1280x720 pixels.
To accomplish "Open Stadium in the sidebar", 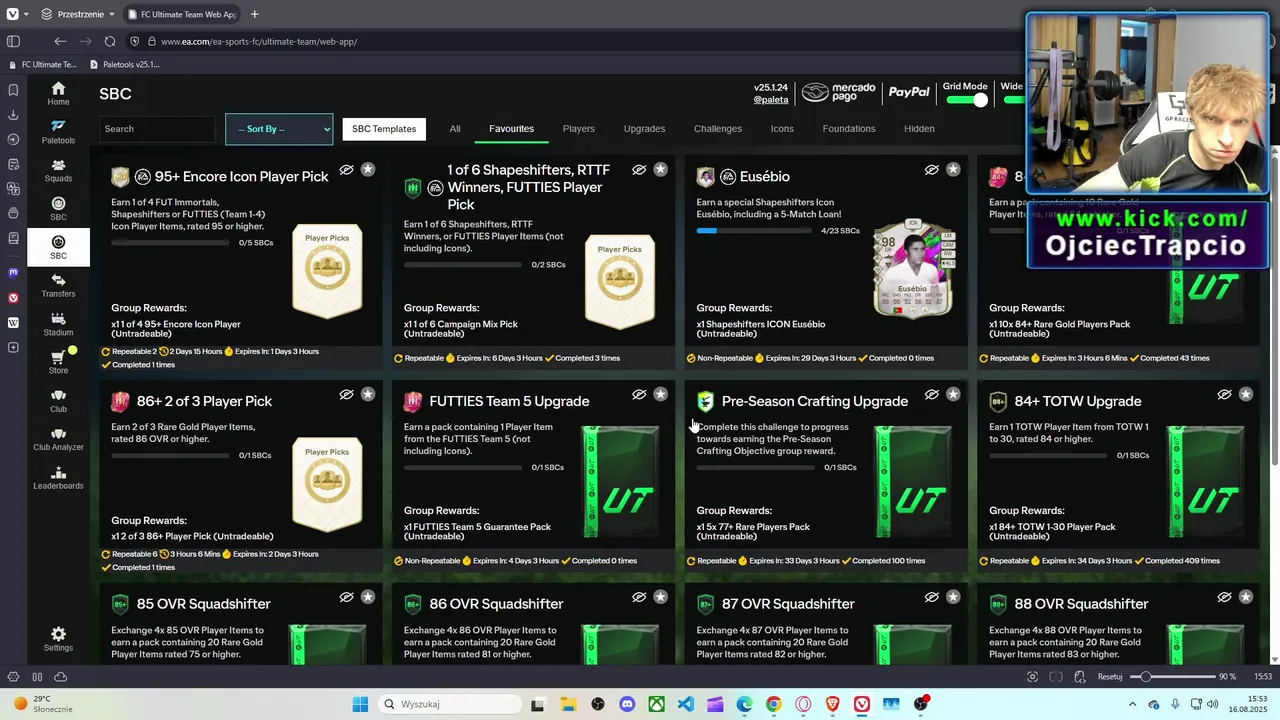I will coord(58,324).
